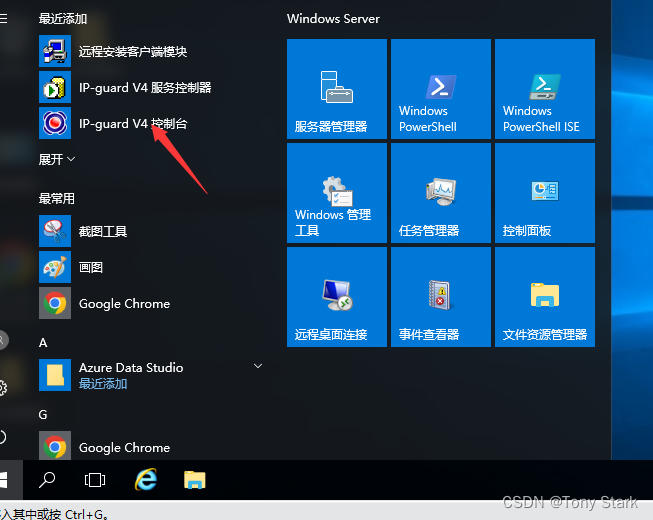The height and width of the screenshot is (520, 653).
Task: Open 截图工具 snipping tool icon
Action: 55,231
